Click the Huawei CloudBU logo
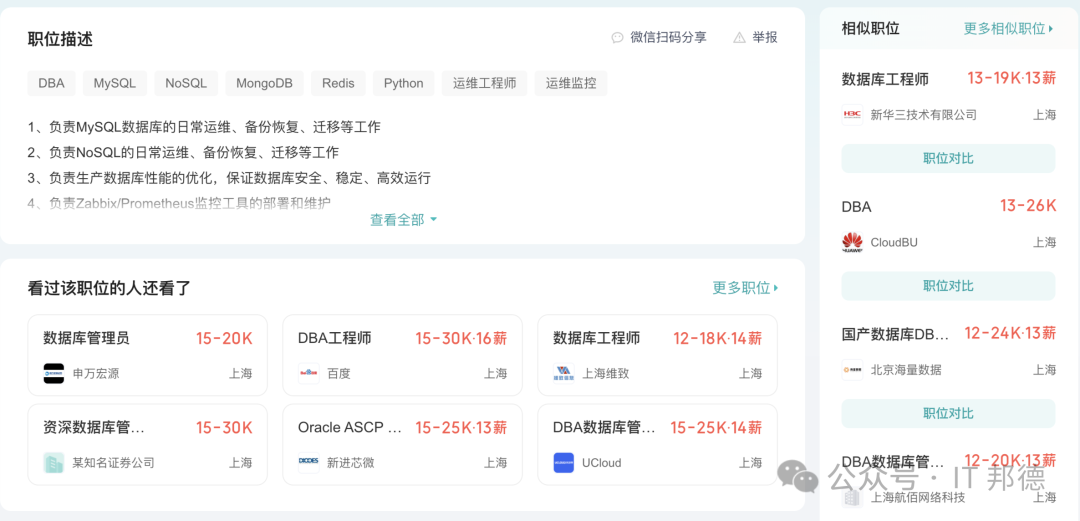 click(x=852, y=242)
